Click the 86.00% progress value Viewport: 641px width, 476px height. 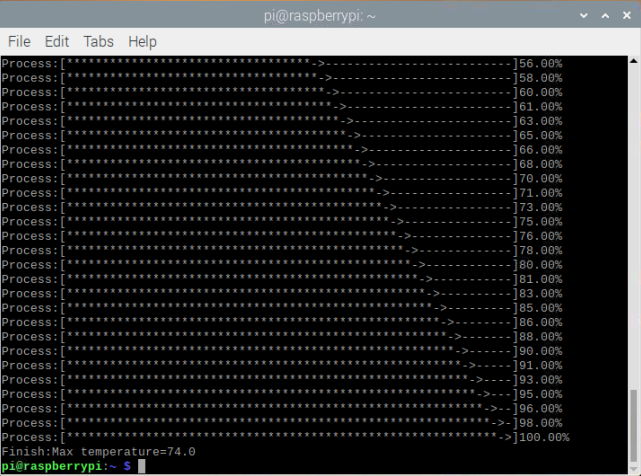click(x=540, y=323)
